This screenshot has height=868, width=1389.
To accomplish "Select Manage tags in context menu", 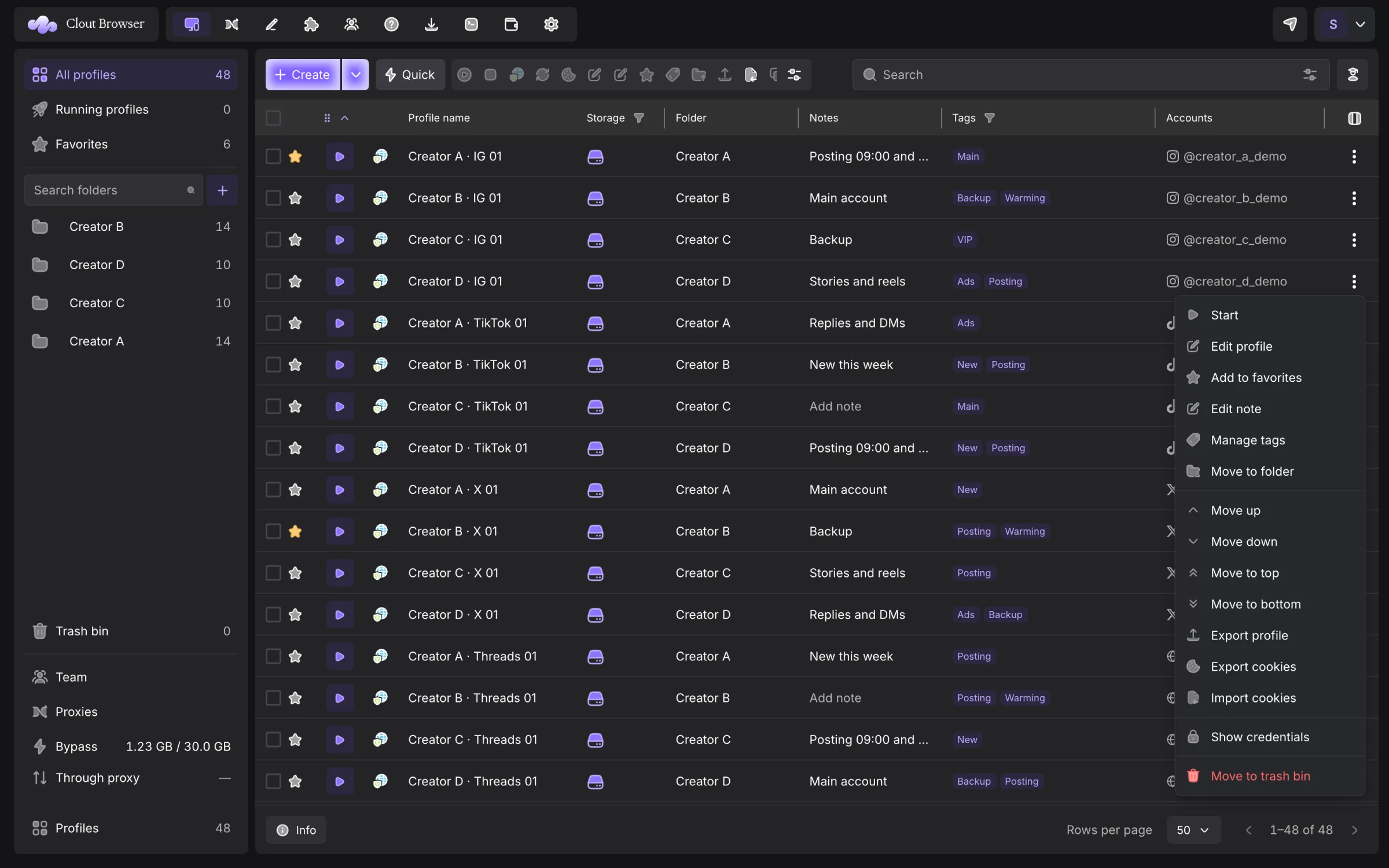I will 1270,440.
